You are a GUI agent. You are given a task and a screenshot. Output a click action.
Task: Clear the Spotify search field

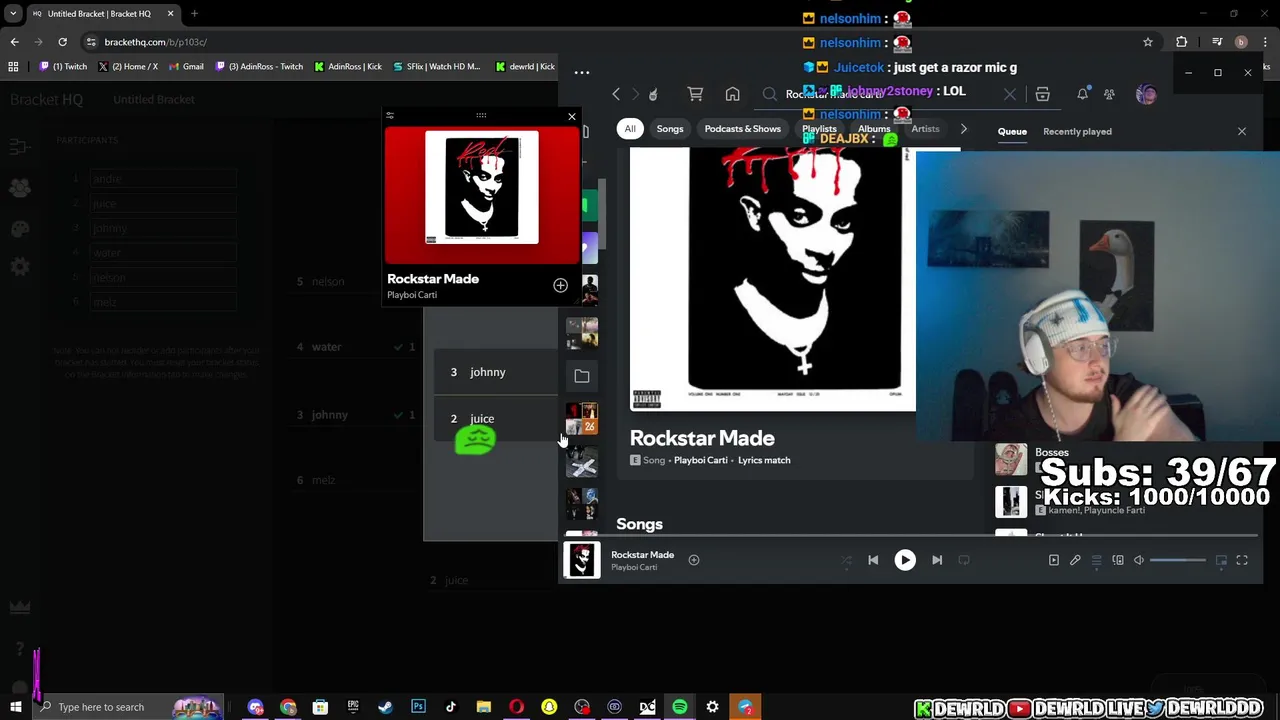click(1010, 94)
